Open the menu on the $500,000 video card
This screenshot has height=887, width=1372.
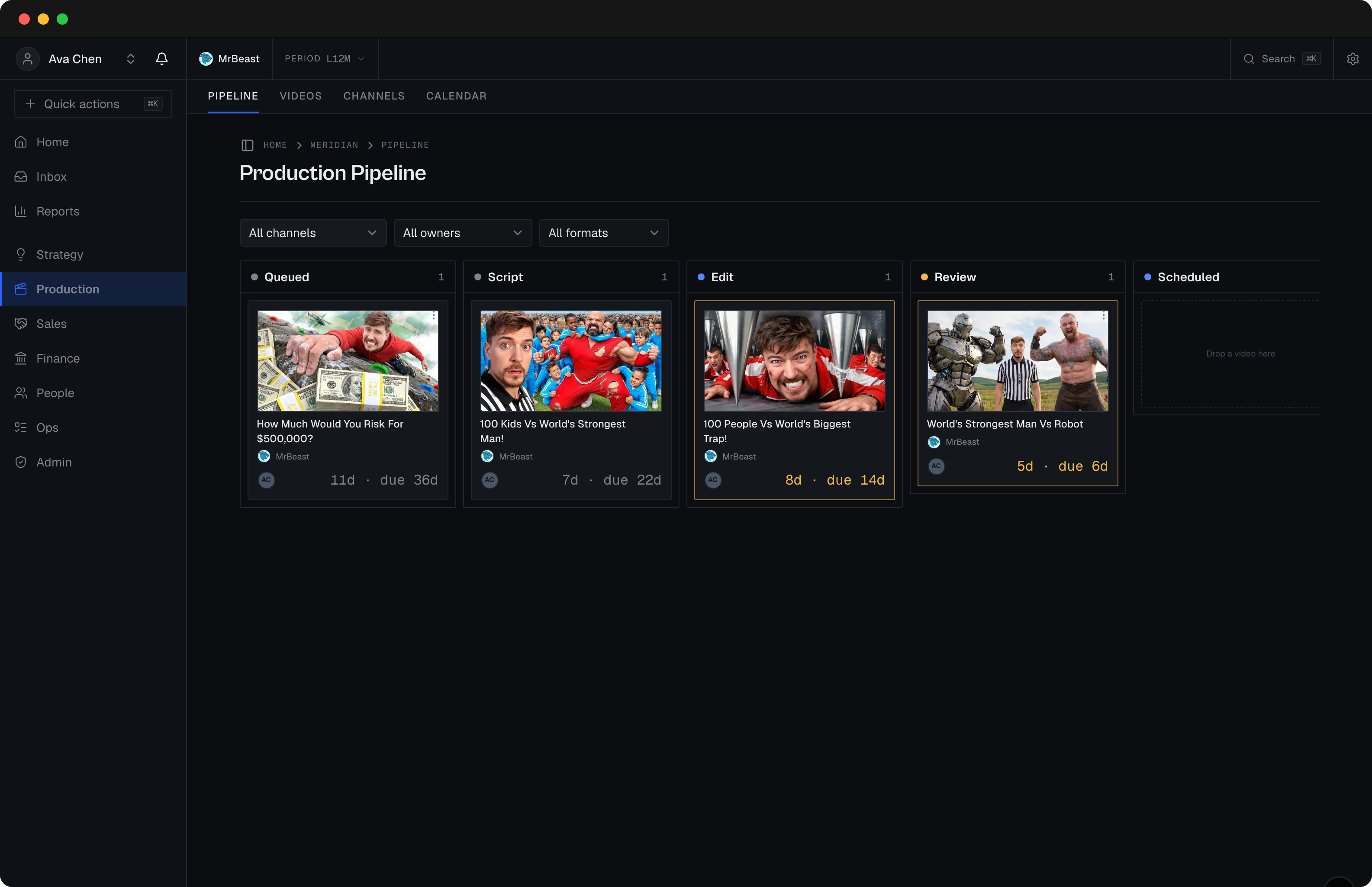tap(433, 315)
